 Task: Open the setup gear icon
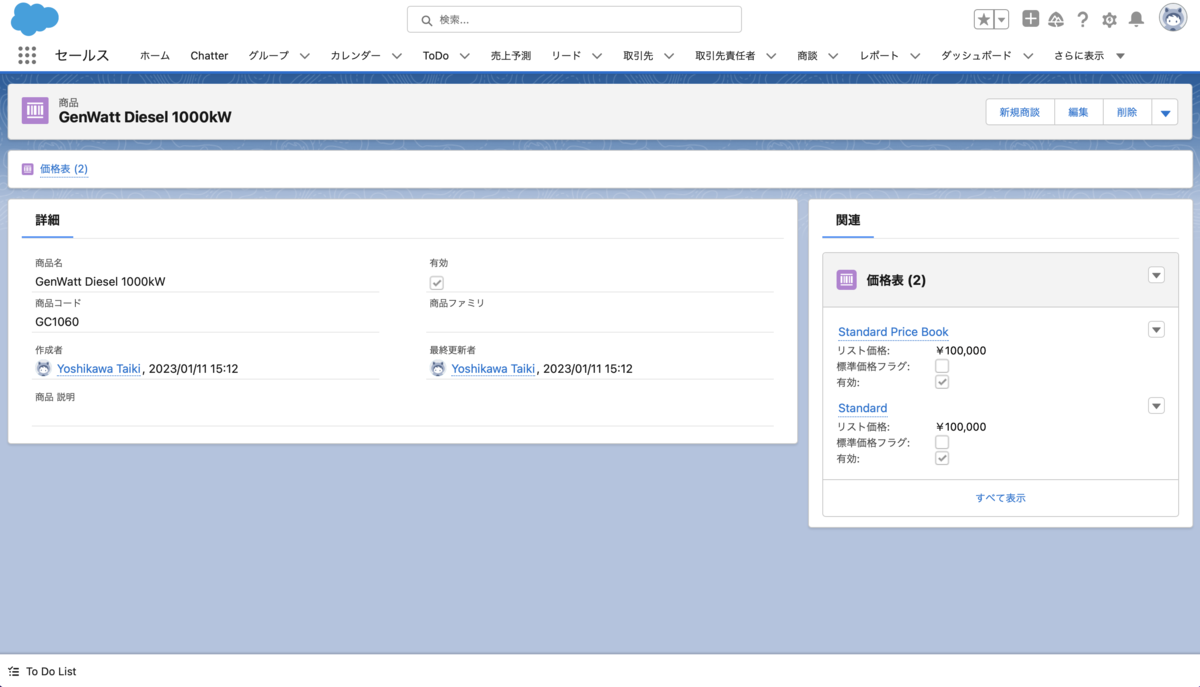(1109, 19)
